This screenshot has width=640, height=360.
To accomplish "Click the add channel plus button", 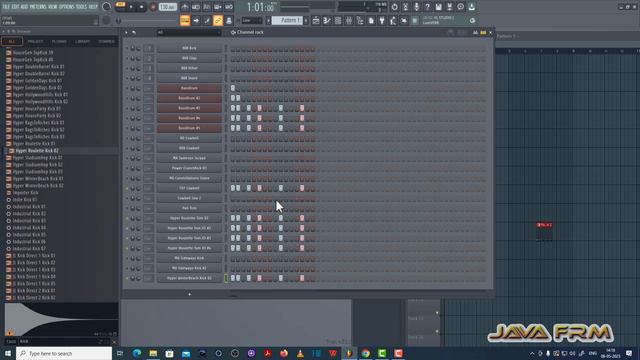I will (x=189, y=294).
